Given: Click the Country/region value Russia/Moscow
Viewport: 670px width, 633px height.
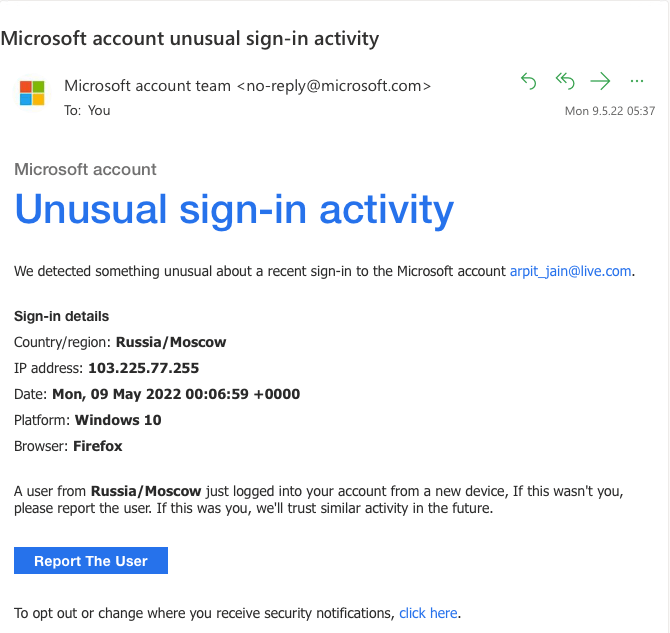Looking at the screenshot, I should (171, 342).
